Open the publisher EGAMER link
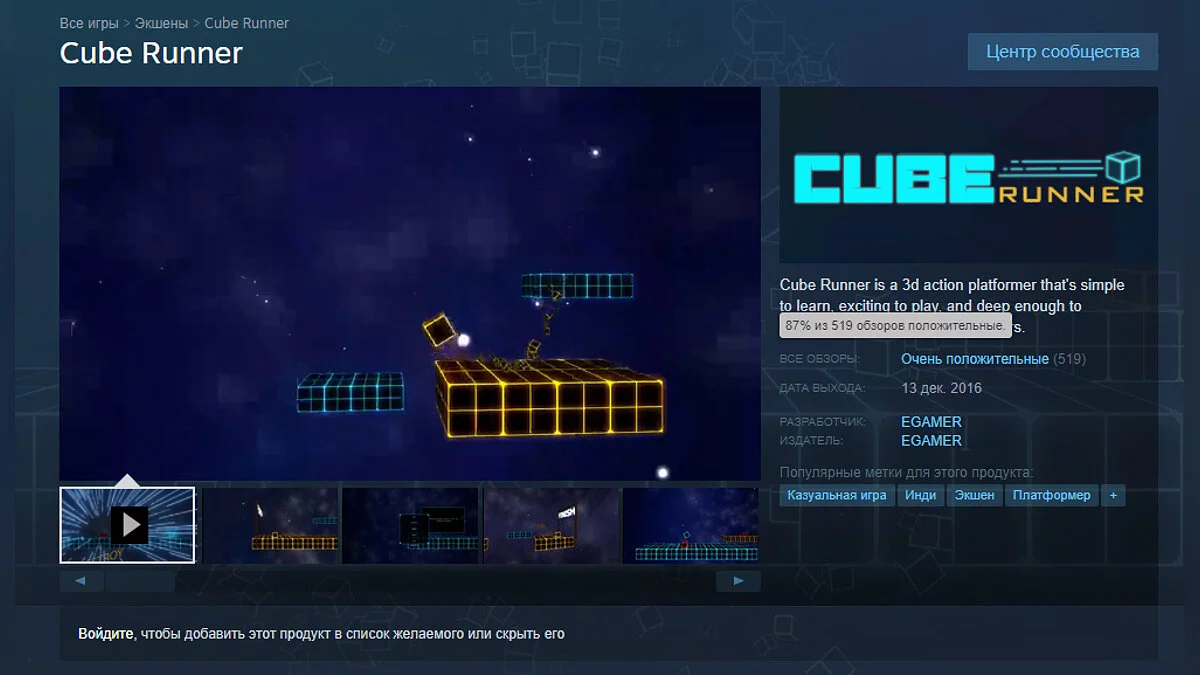This screenshot has height=675, width=1200. 931,441
